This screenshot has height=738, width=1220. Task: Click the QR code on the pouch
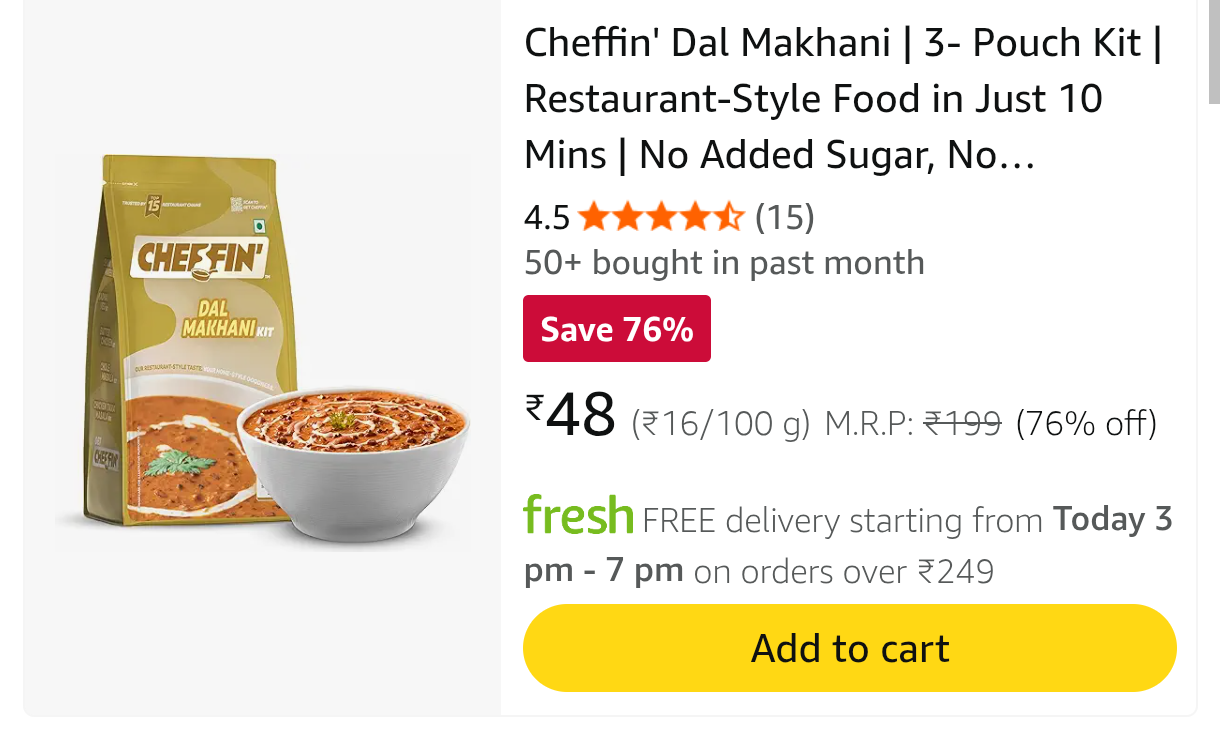coord(236,205)
